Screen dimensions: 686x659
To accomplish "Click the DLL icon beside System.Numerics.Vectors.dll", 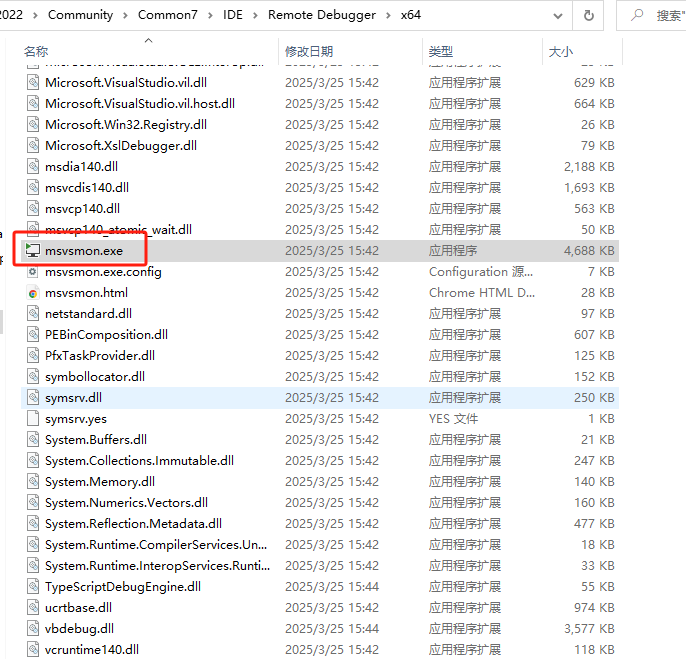I will click(33, 502).
